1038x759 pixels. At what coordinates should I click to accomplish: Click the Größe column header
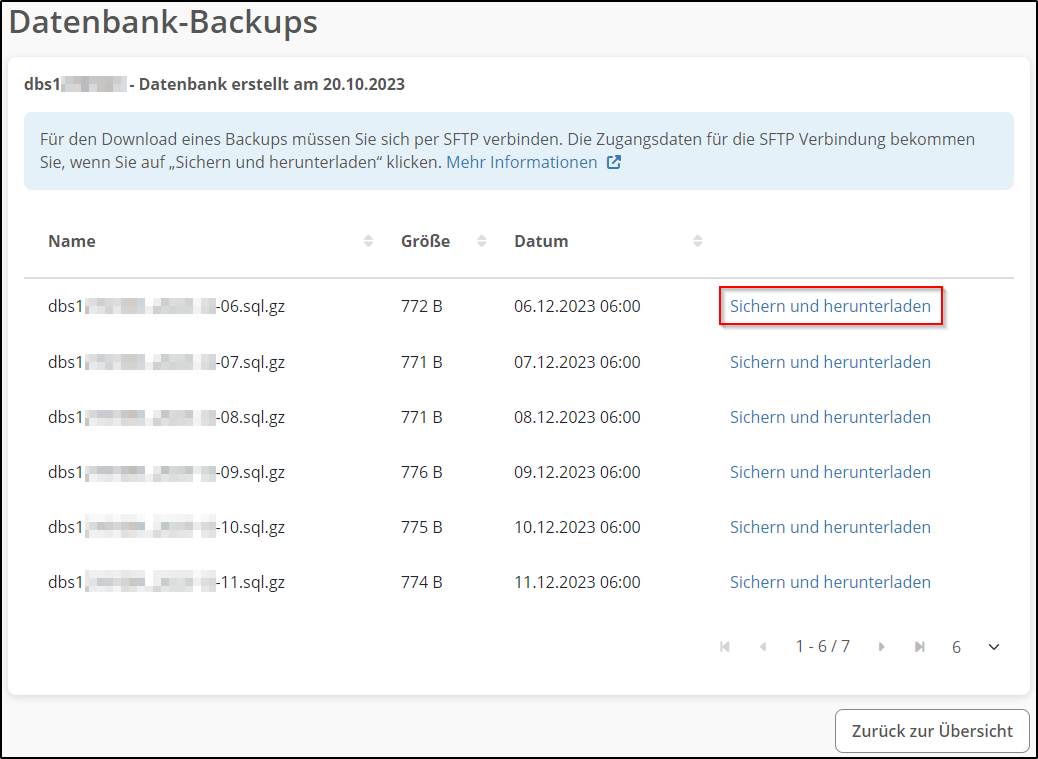(x=425, y=241)
